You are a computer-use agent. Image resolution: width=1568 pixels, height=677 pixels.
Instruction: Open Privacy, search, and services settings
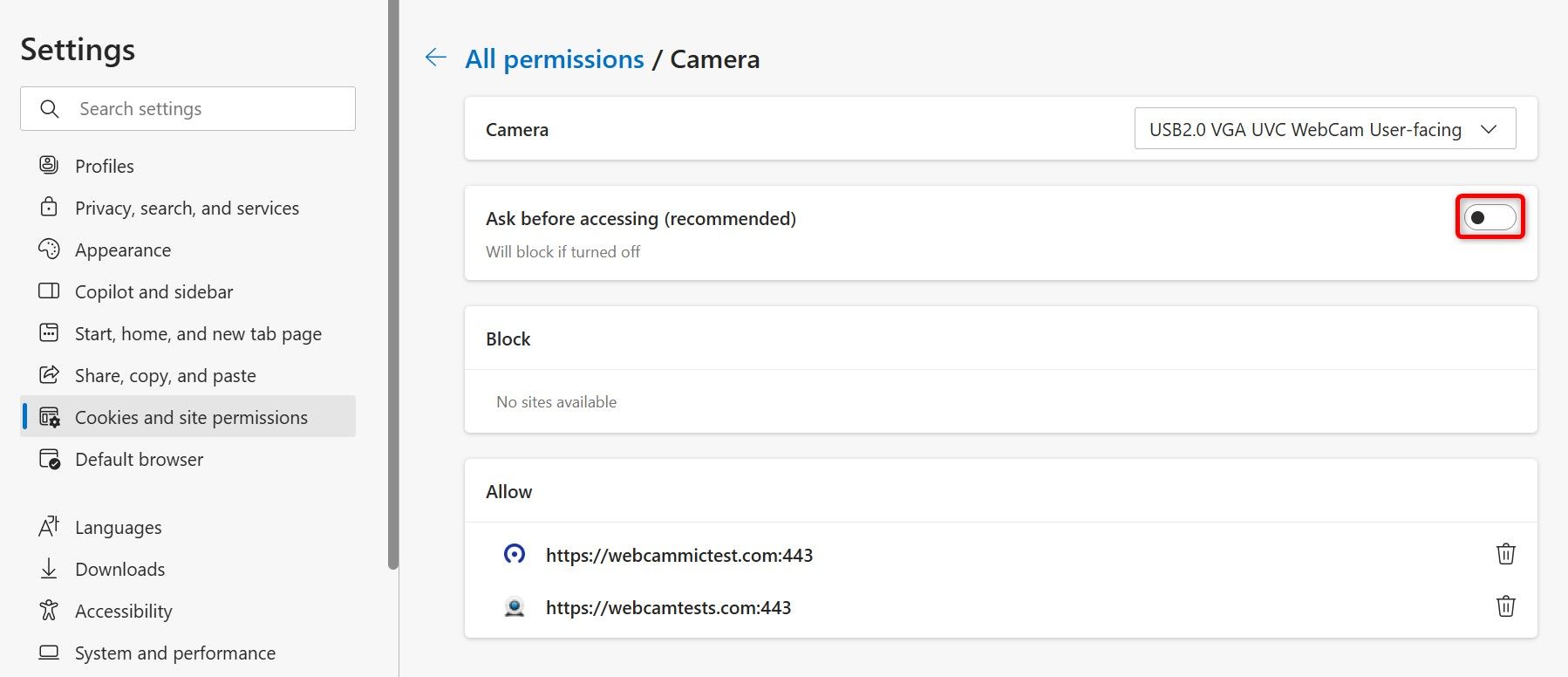point(187,208)
